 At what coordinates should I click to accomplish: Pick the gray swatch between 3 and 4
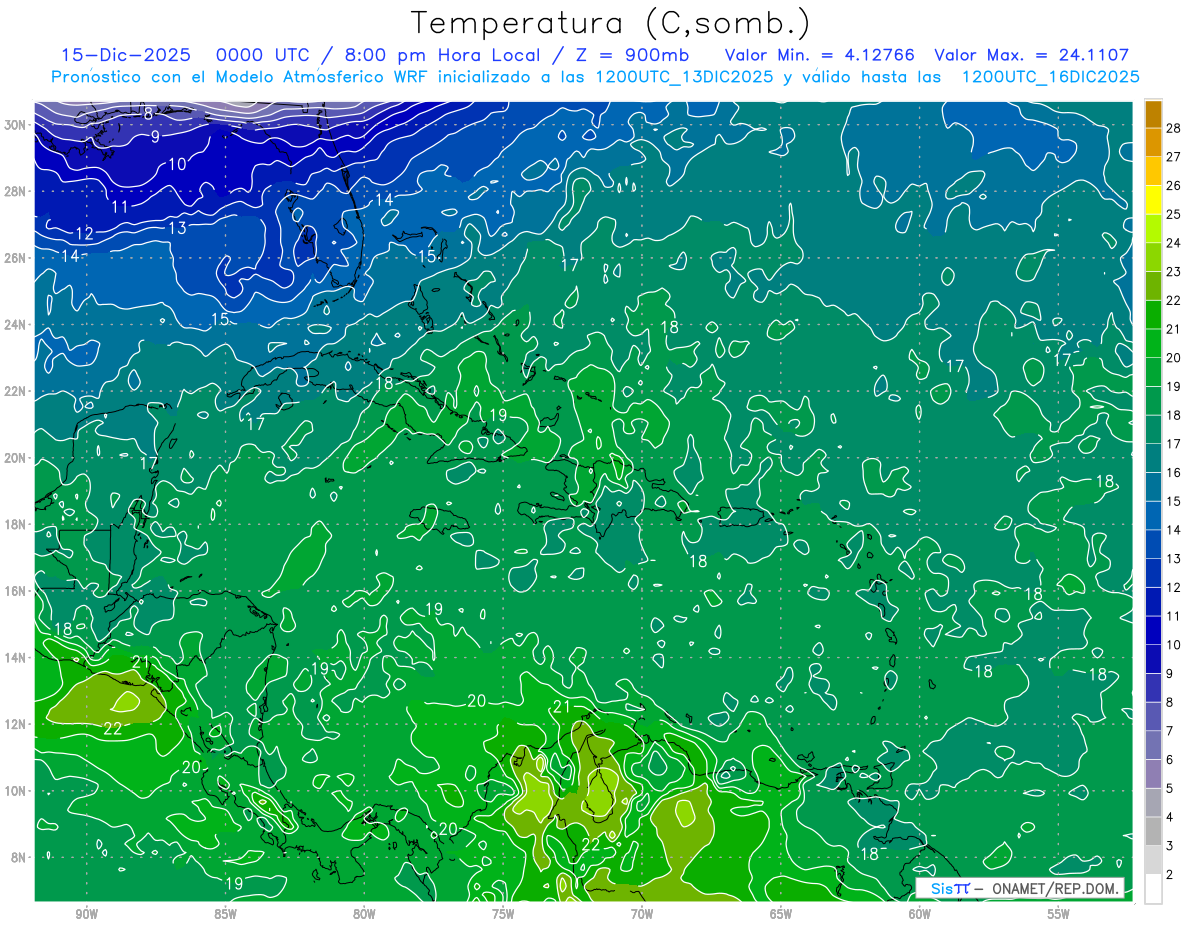[x=1153, y=831]
